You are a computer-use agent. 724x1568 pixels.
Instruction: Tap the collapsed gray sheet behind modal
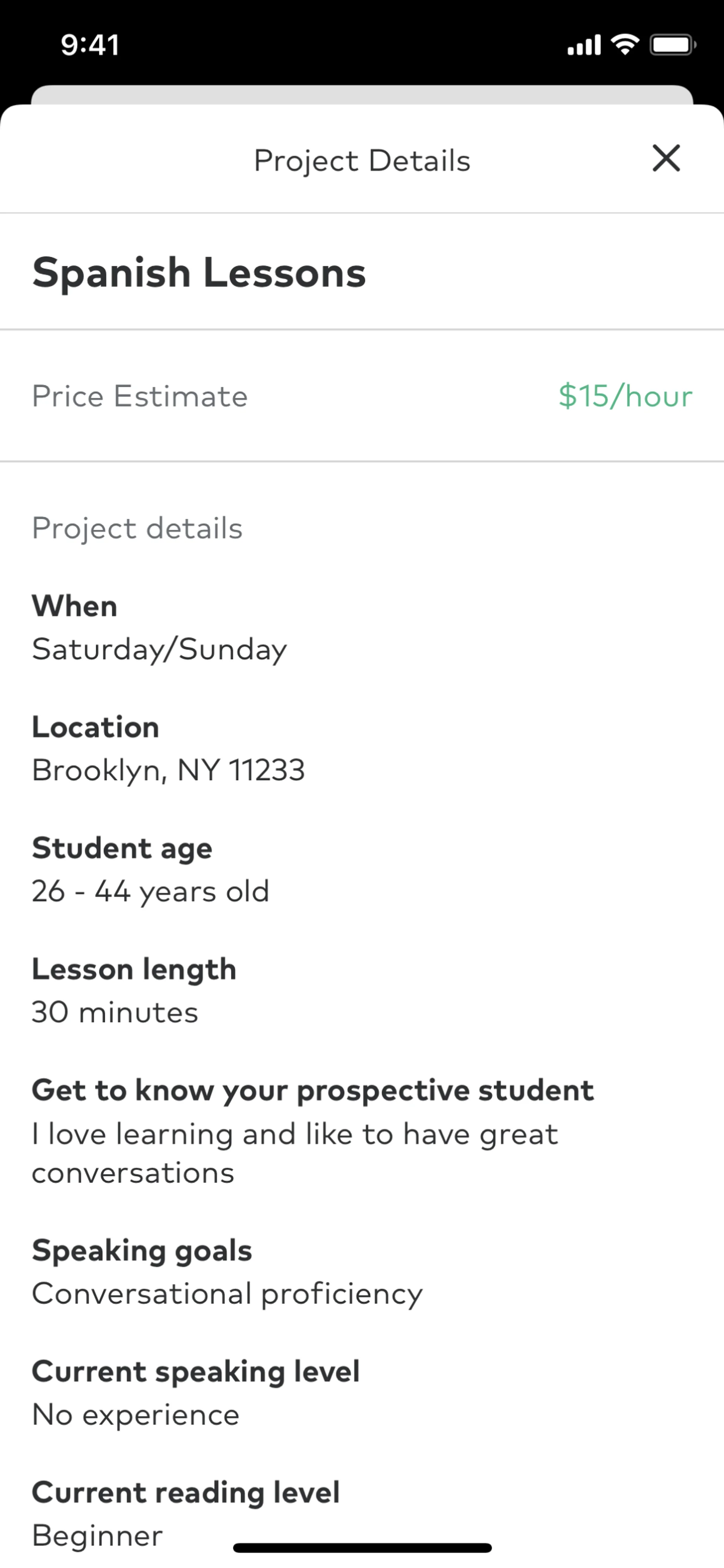362,94
